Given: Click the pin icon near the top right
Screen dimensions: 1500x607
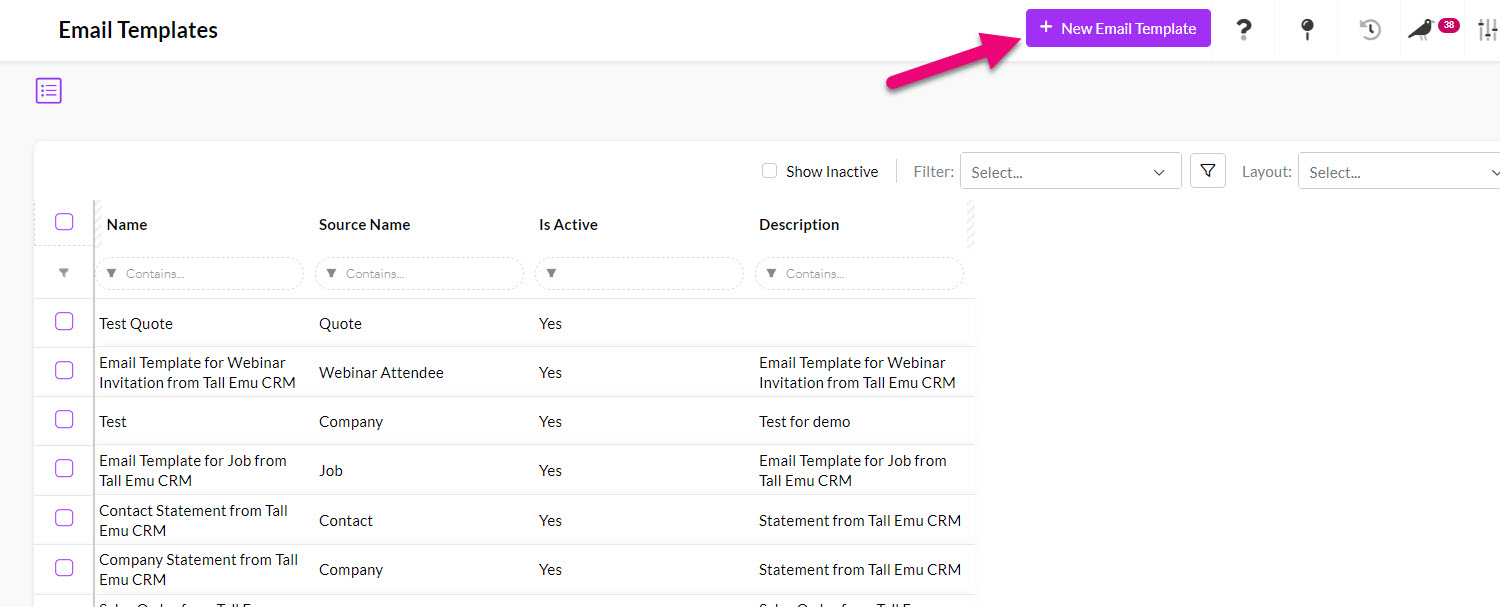Looking at the screenshot, I should click(x=1306, y=30).
